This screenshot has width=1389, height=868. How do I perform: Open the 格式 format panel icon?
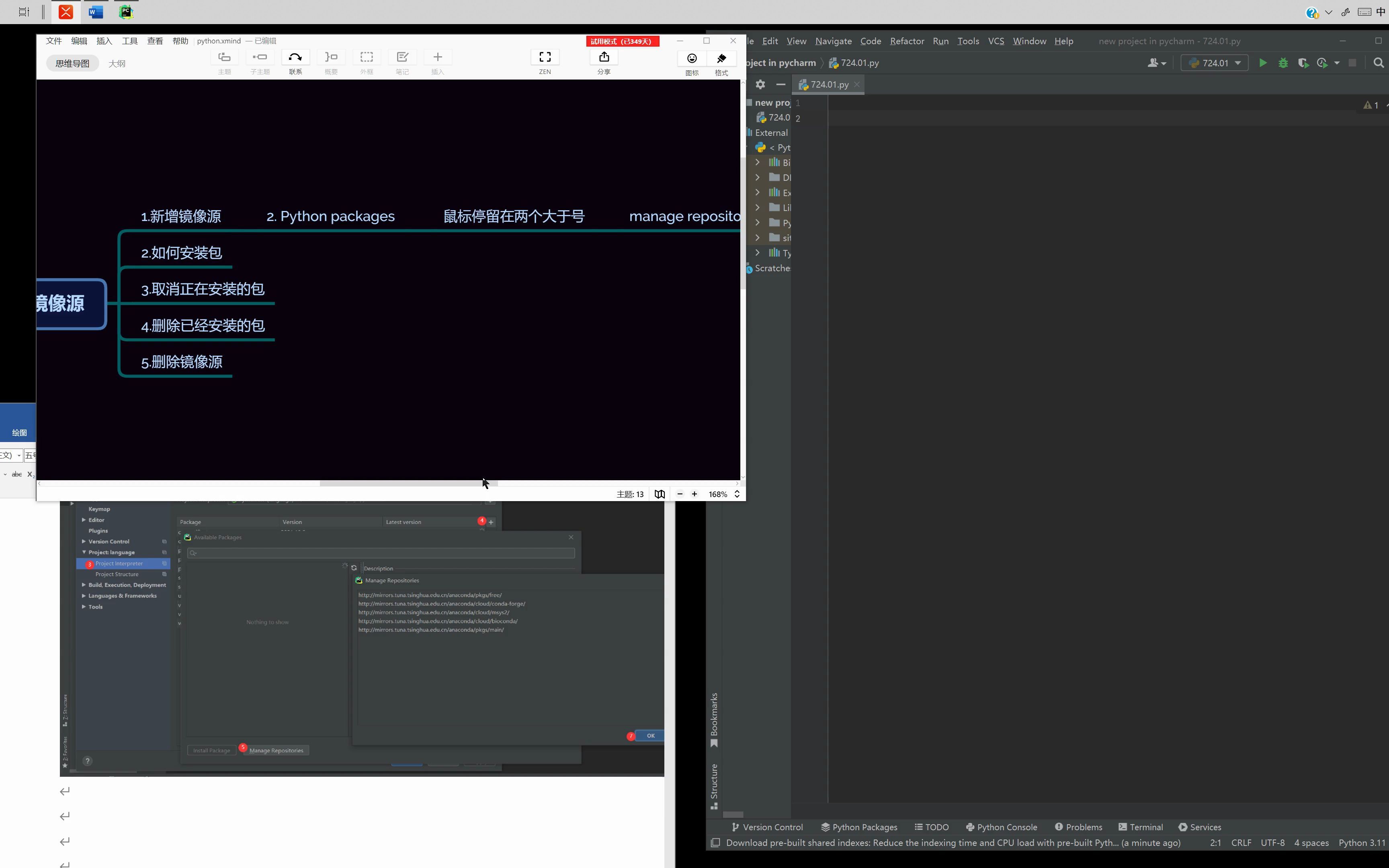721,59
